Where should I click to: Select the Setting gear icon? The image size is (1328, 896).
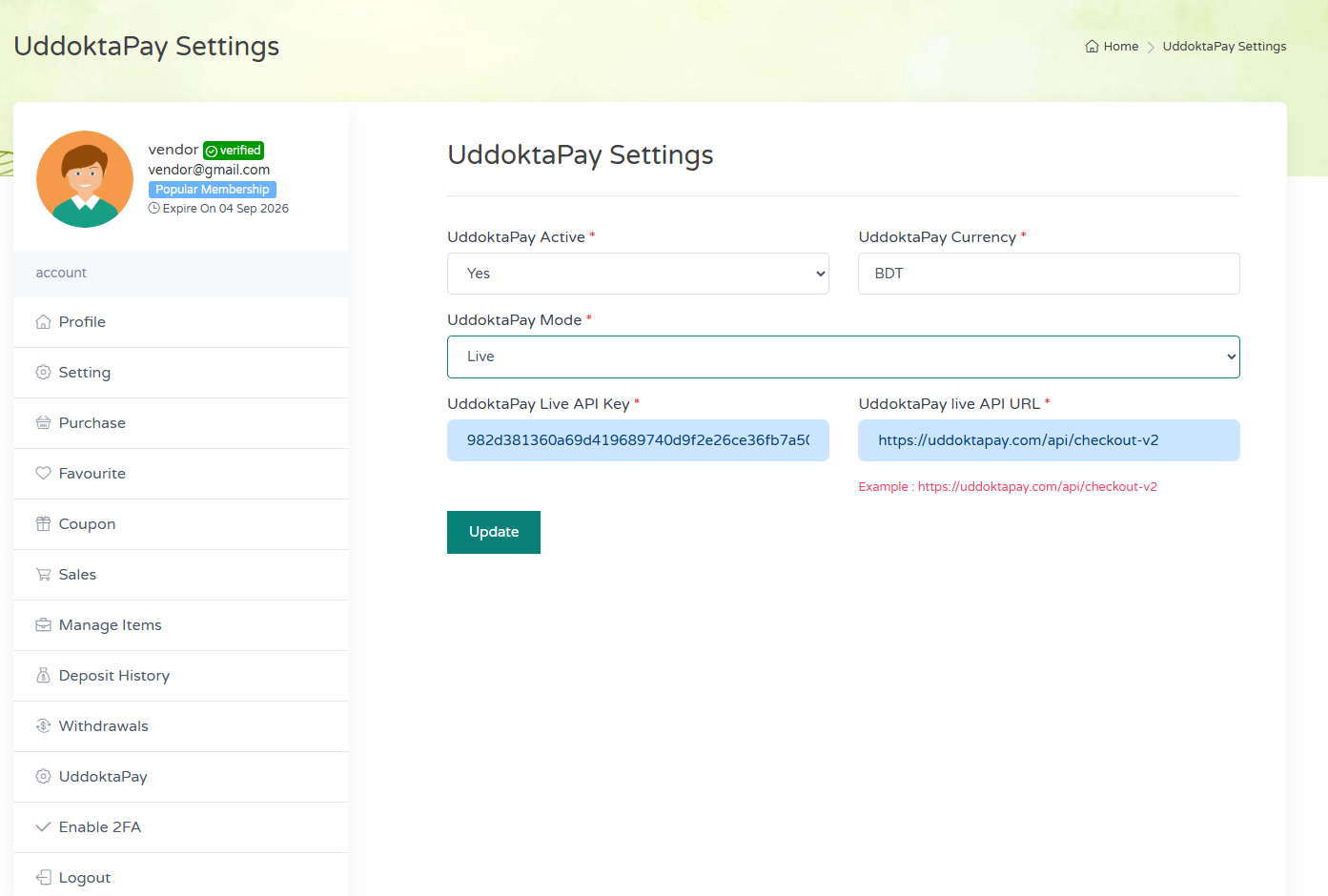(x=43, y=372)
